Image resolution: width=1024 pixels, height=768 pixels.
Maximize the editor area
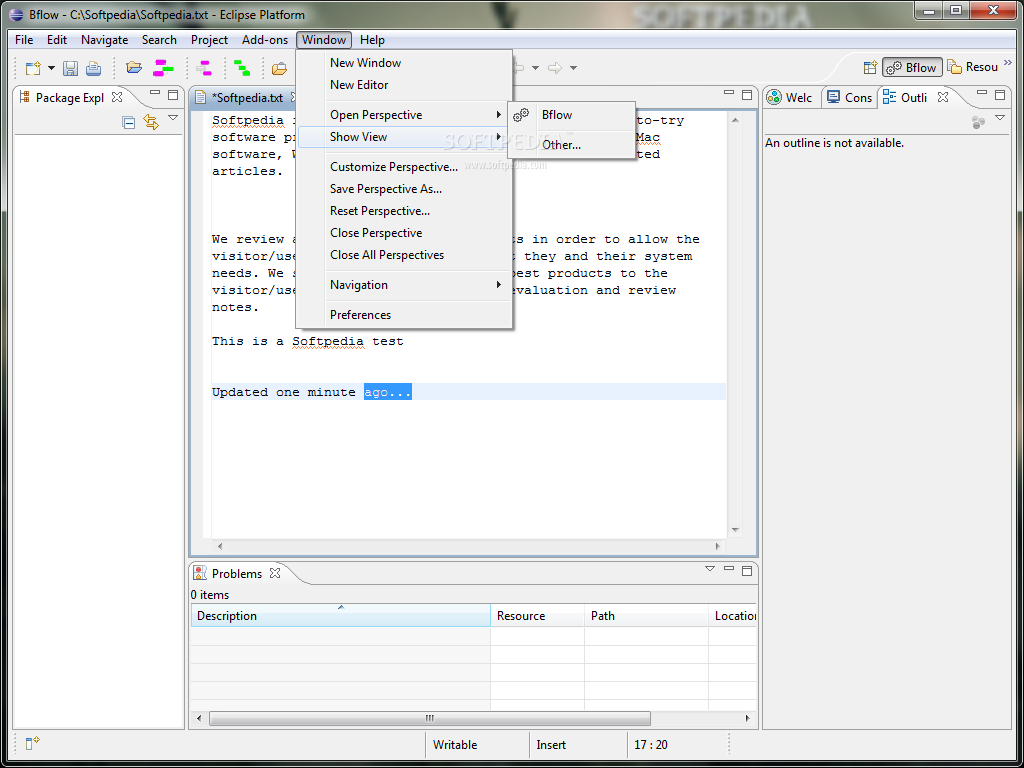[747, 95]
